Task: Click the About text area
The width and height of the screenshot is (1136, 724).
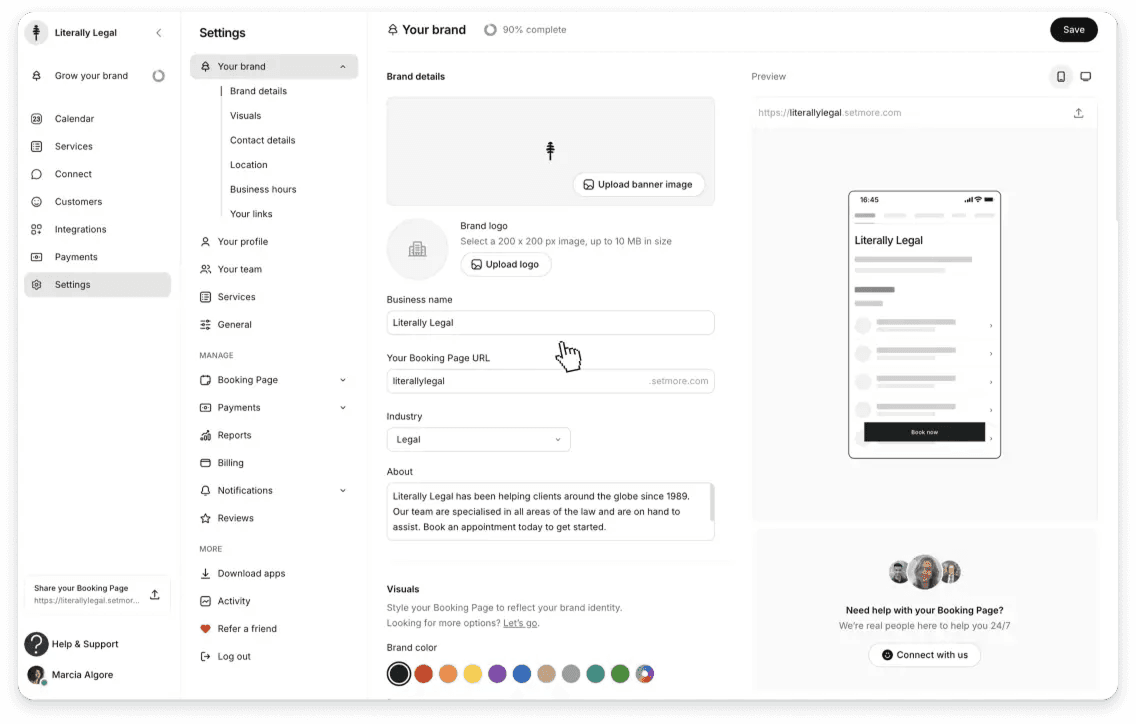Action: point(551,512)
